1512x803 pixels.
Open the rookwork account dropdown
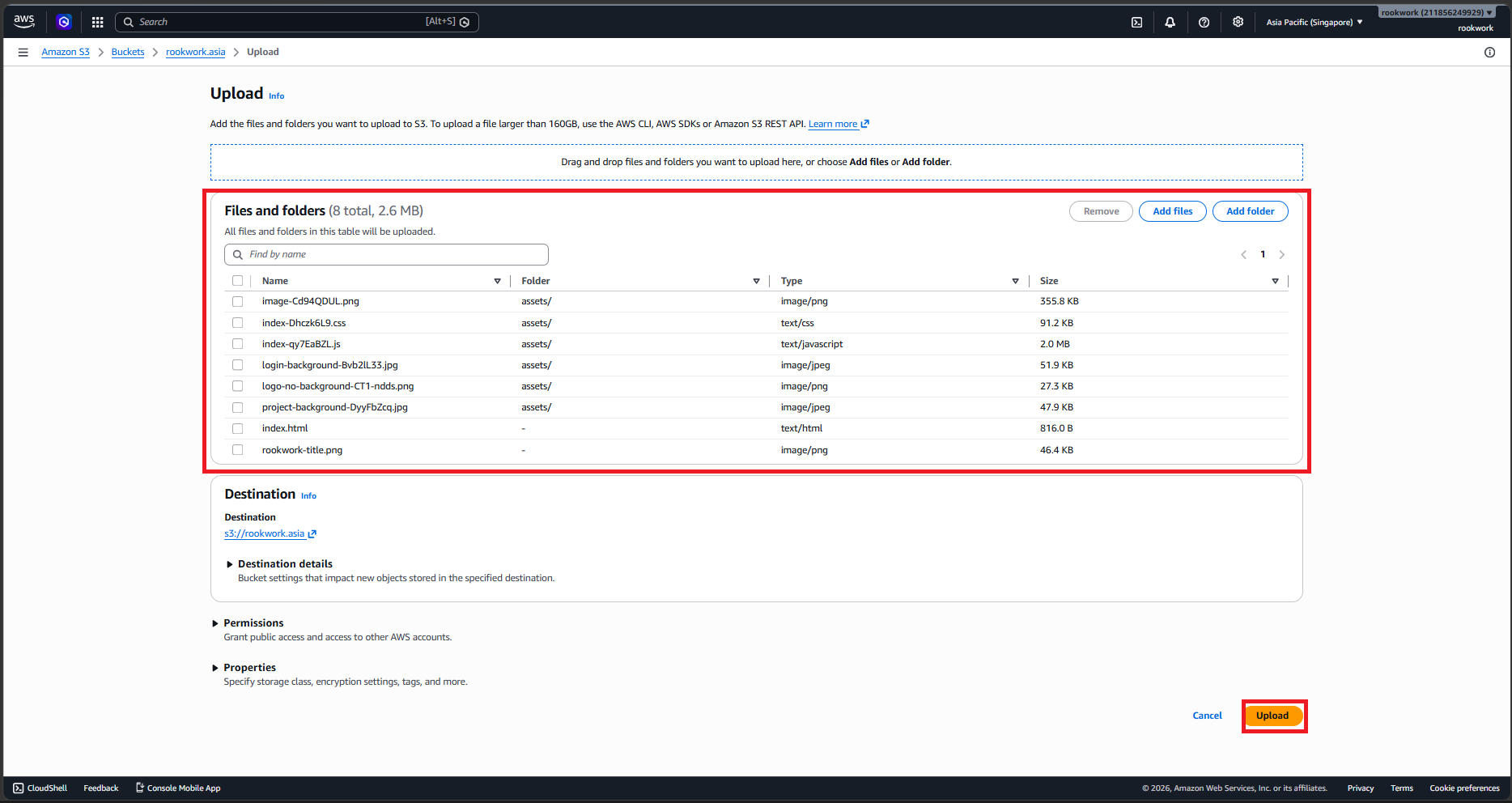click(1437, 12)
